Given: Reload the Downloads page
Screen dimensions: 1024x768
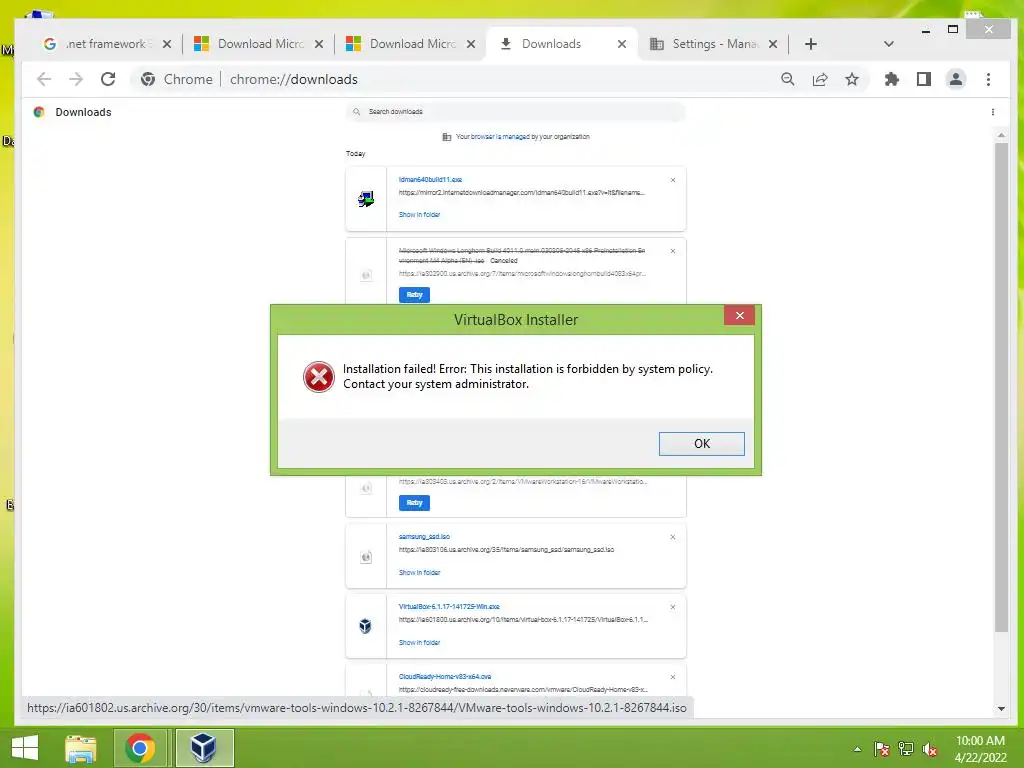Looking at the screenshot, I should [x=108, y=79].
